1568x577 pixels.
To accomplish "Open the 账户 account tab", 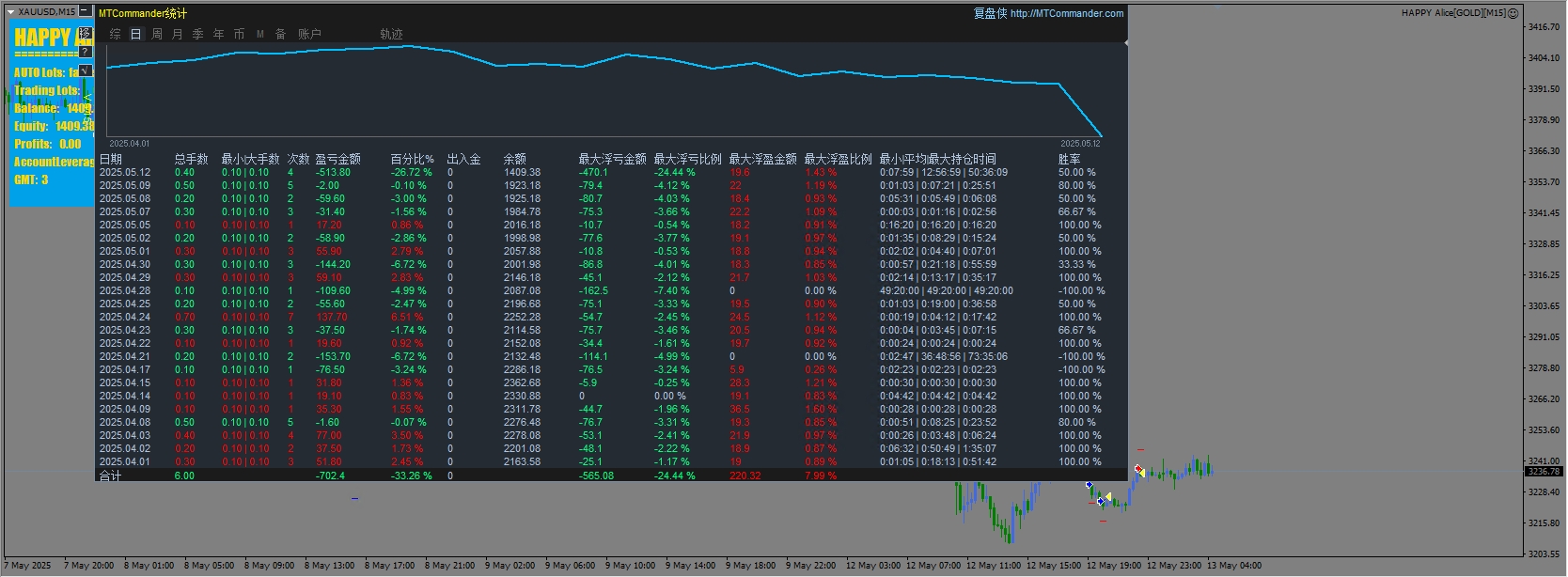I will pos(309,34).
